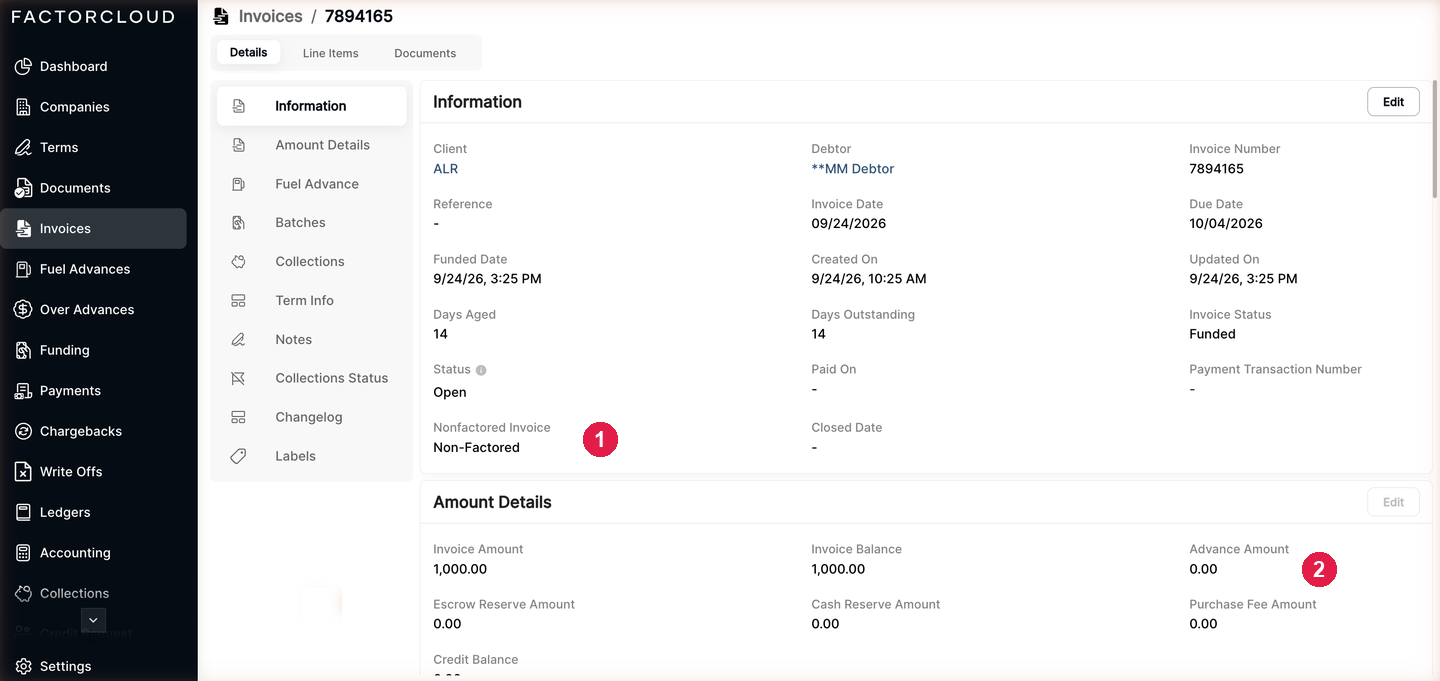Click Edit in the Information panel

1393,102
